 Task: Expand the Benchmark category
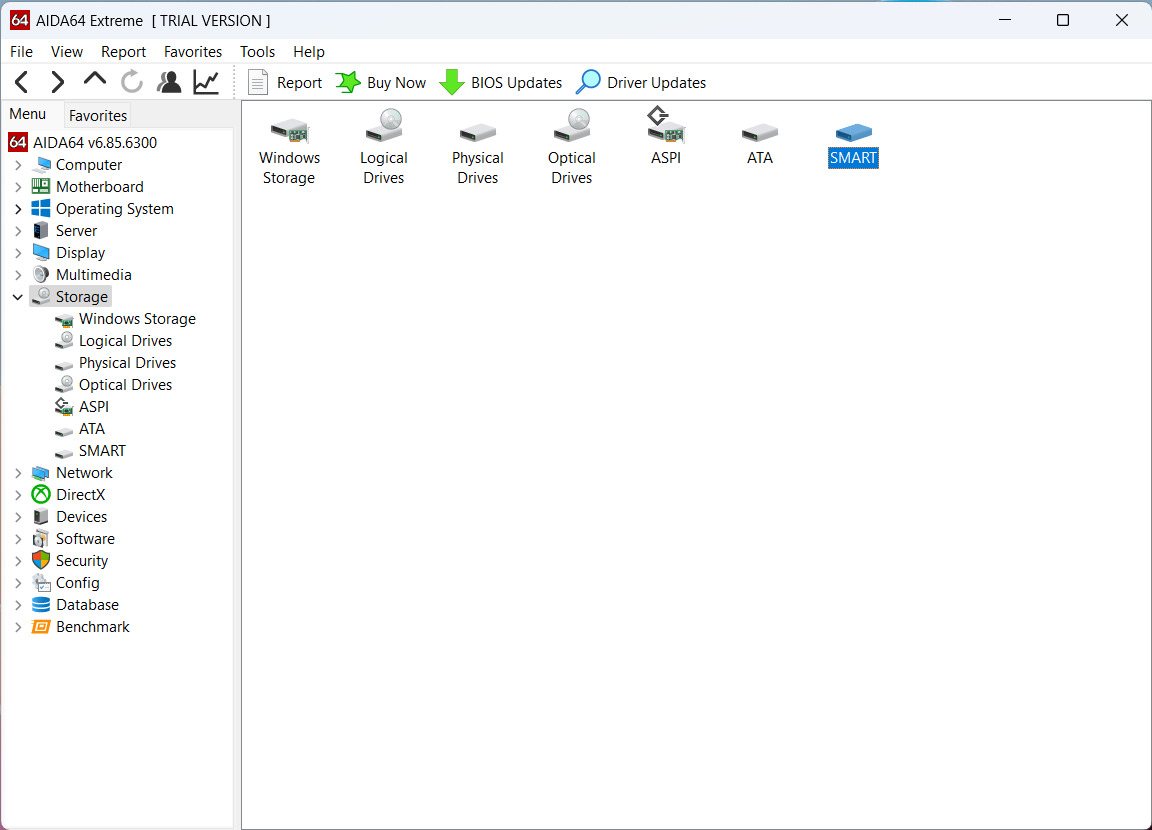coord(19,626)
